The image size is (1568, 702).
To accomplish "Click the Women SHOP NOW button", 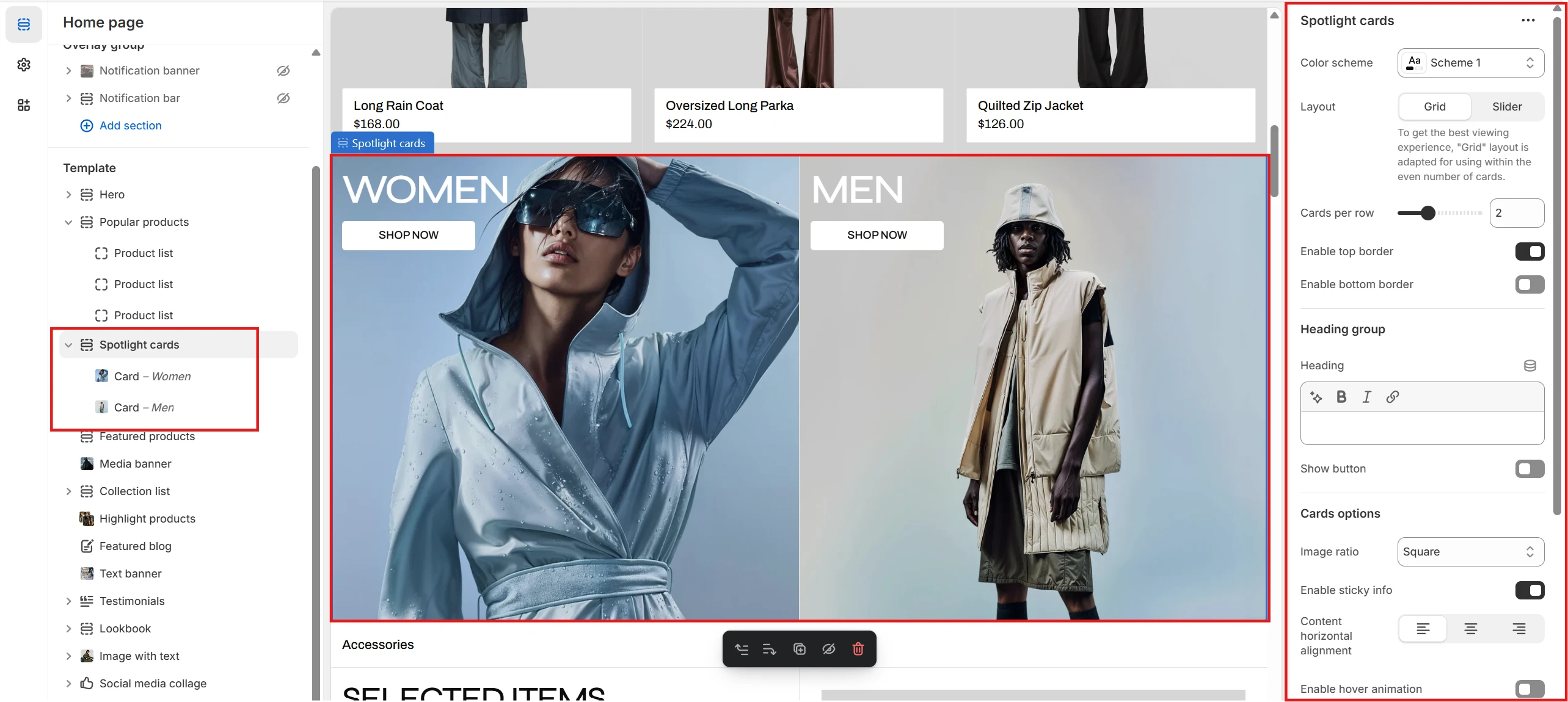I will click(408, 235).
